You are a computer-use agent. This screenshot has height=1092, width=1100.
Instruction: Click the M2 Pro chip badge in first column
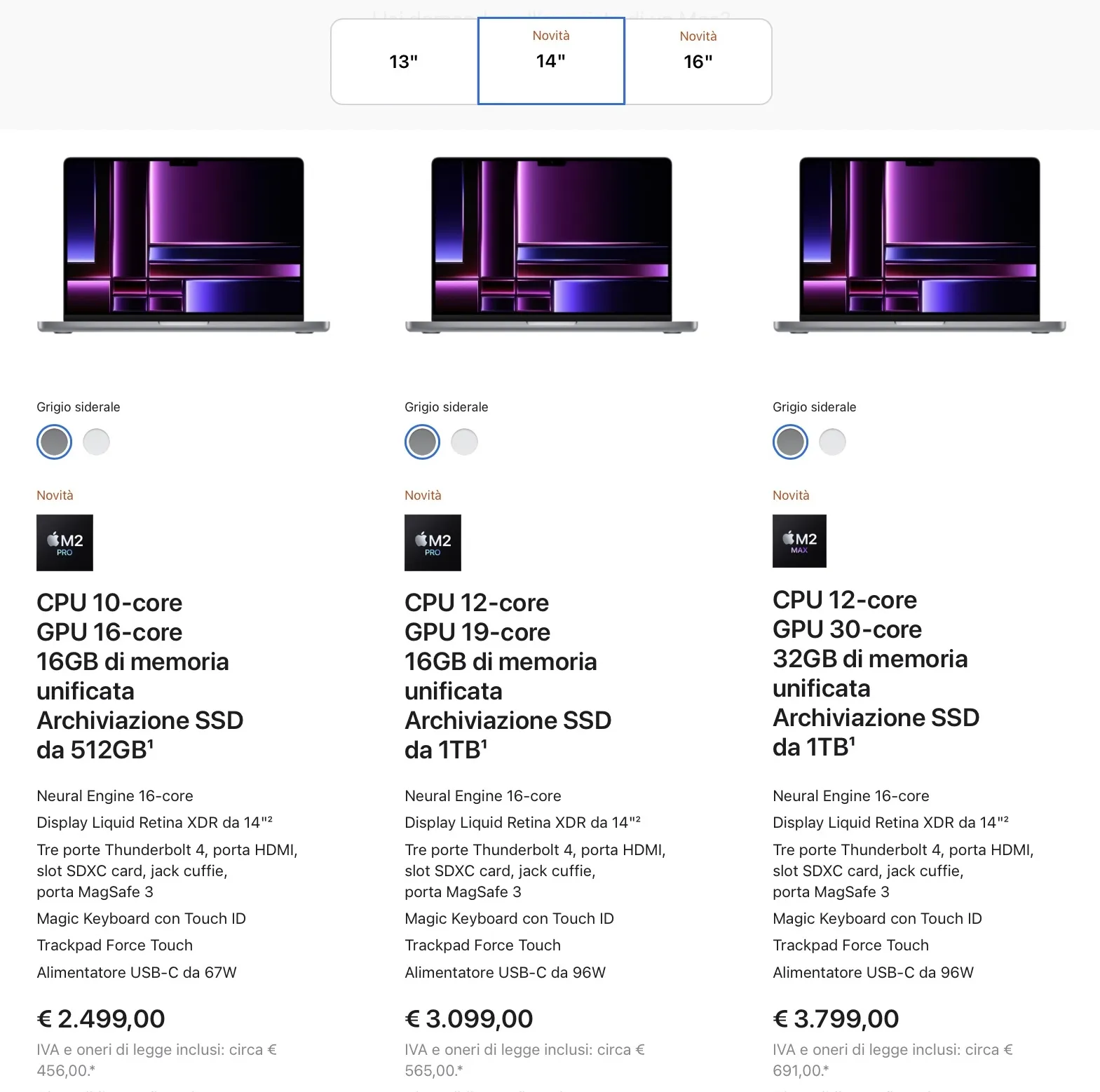coord(64,542)
